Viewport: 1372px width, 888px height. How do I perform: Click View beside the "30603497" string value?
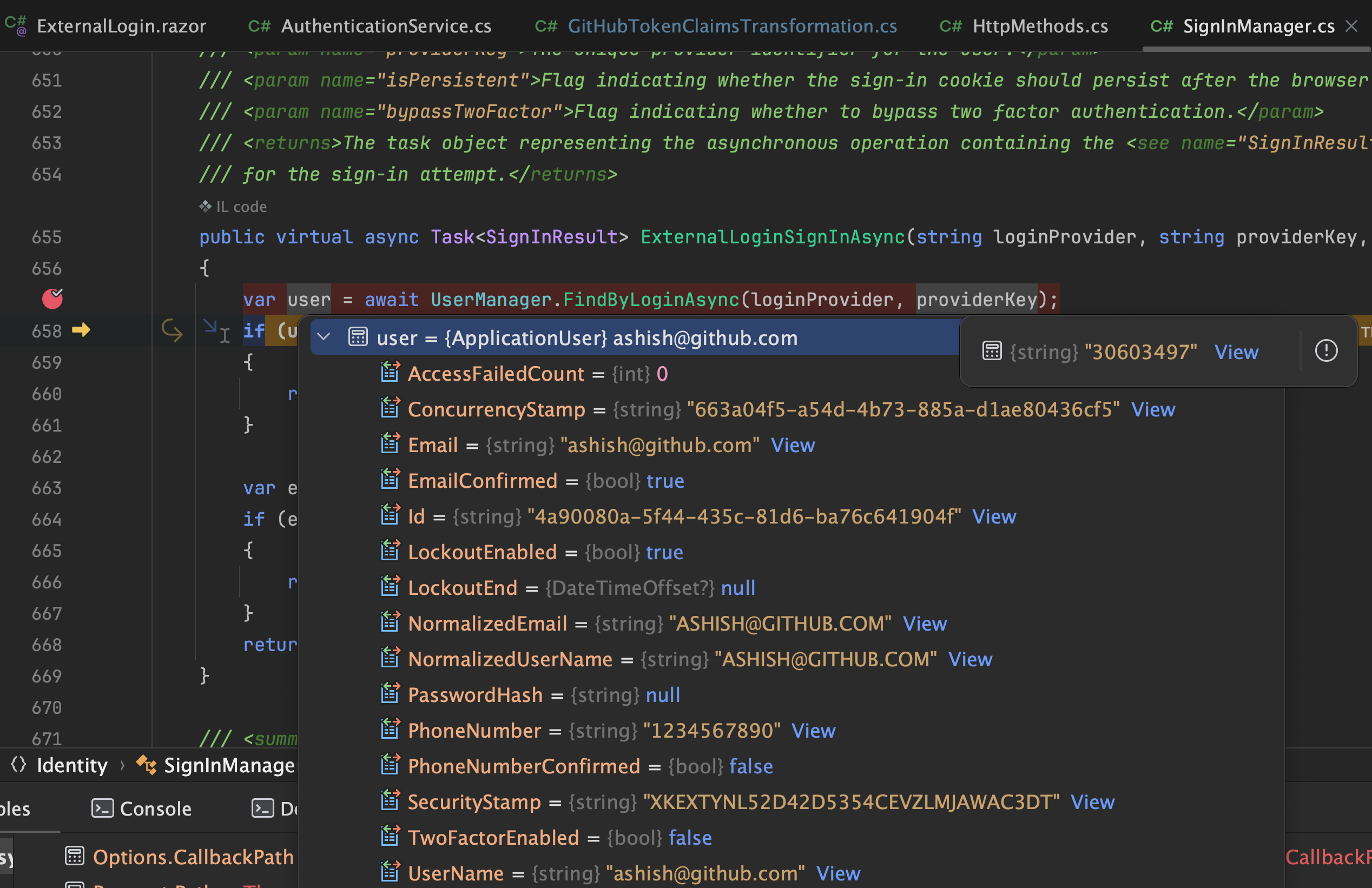point(1236,352)
